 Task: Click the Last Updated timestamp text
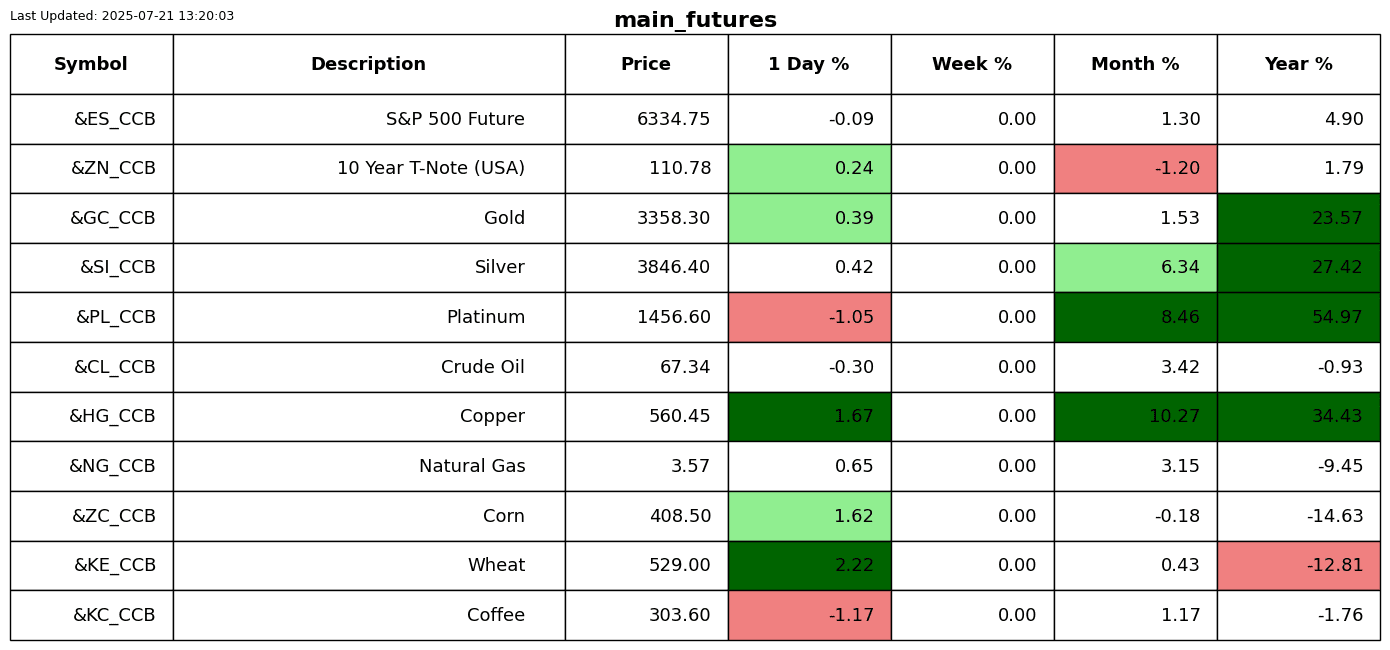tap(122, 16)
